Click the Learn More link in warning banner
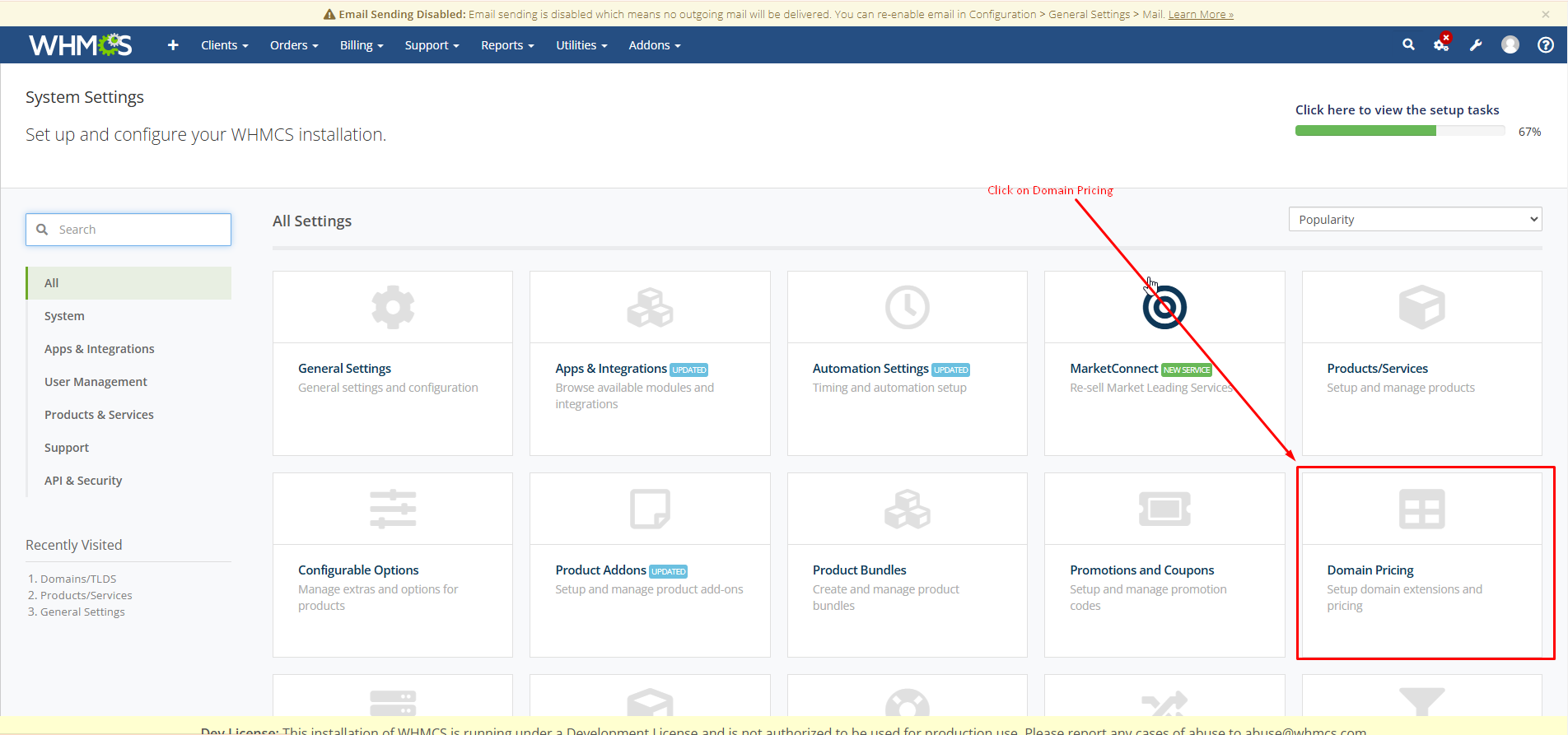The height and width of the screenshot is (735, 1568). [1200, 14]
